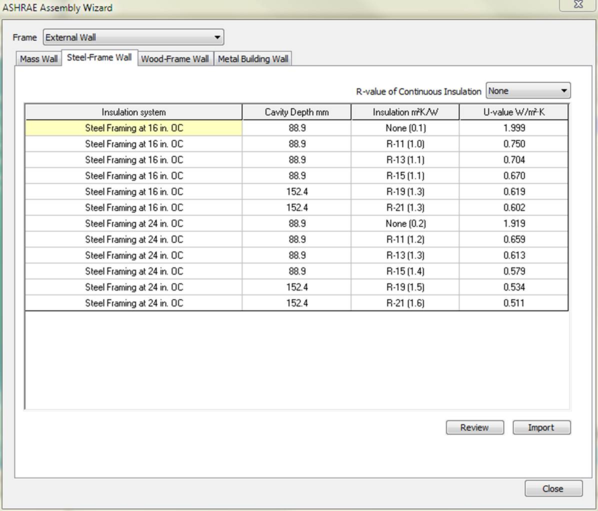Click cavity depth 152.4 in the R-19 (1.5) row

[297, 287]
